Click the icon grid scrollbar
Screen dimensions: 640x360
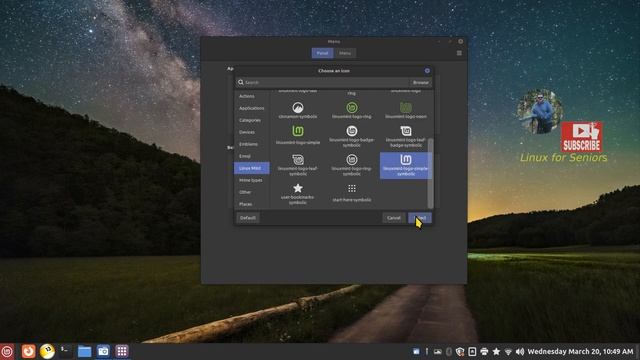click(x=430, y=173)
